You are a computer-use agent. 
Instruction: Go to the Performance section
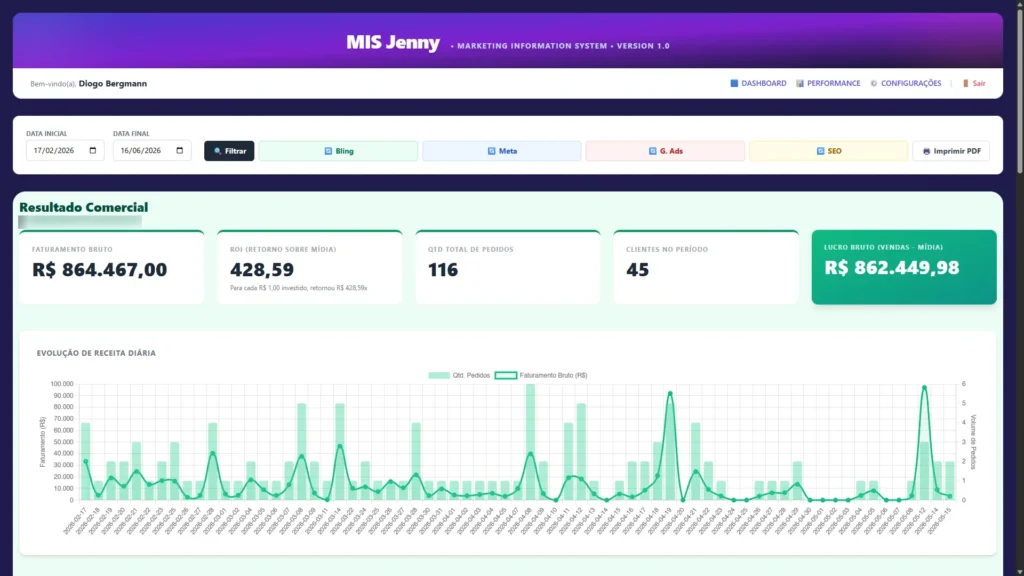(828, 84)
